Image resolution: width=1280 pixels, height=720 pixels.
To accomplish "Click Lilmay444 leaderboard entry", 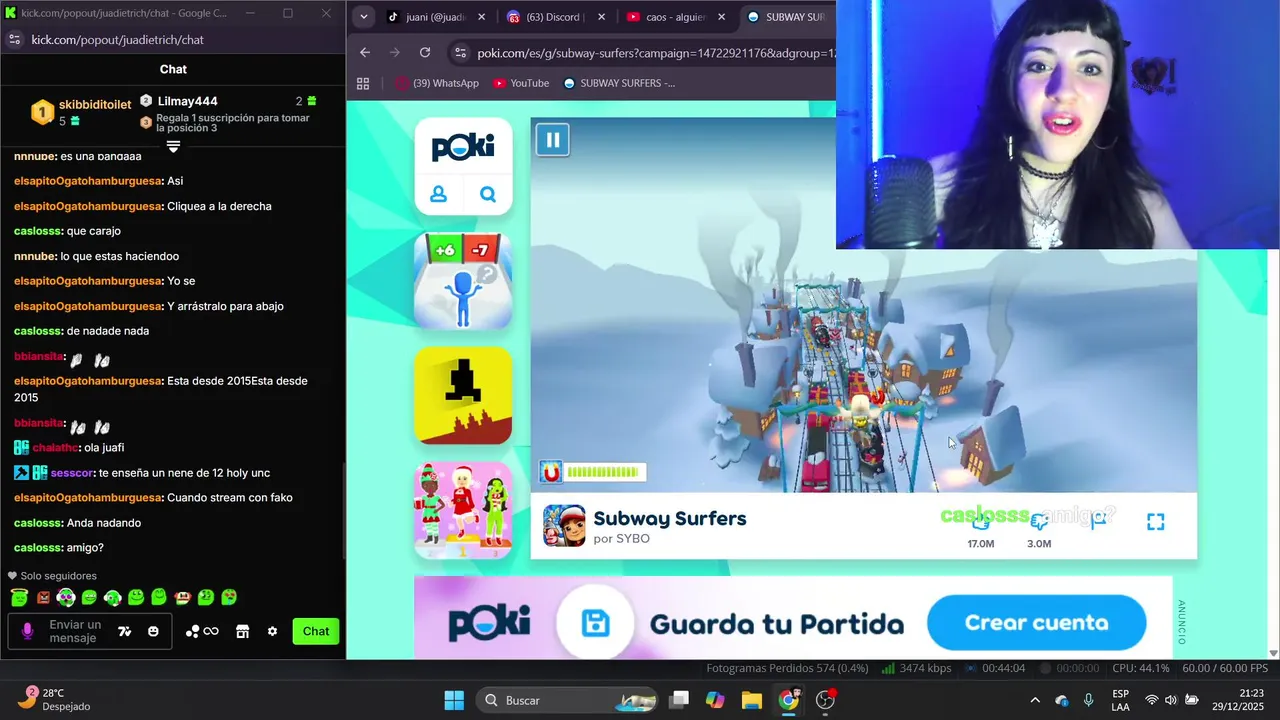I will pos(187,101).
